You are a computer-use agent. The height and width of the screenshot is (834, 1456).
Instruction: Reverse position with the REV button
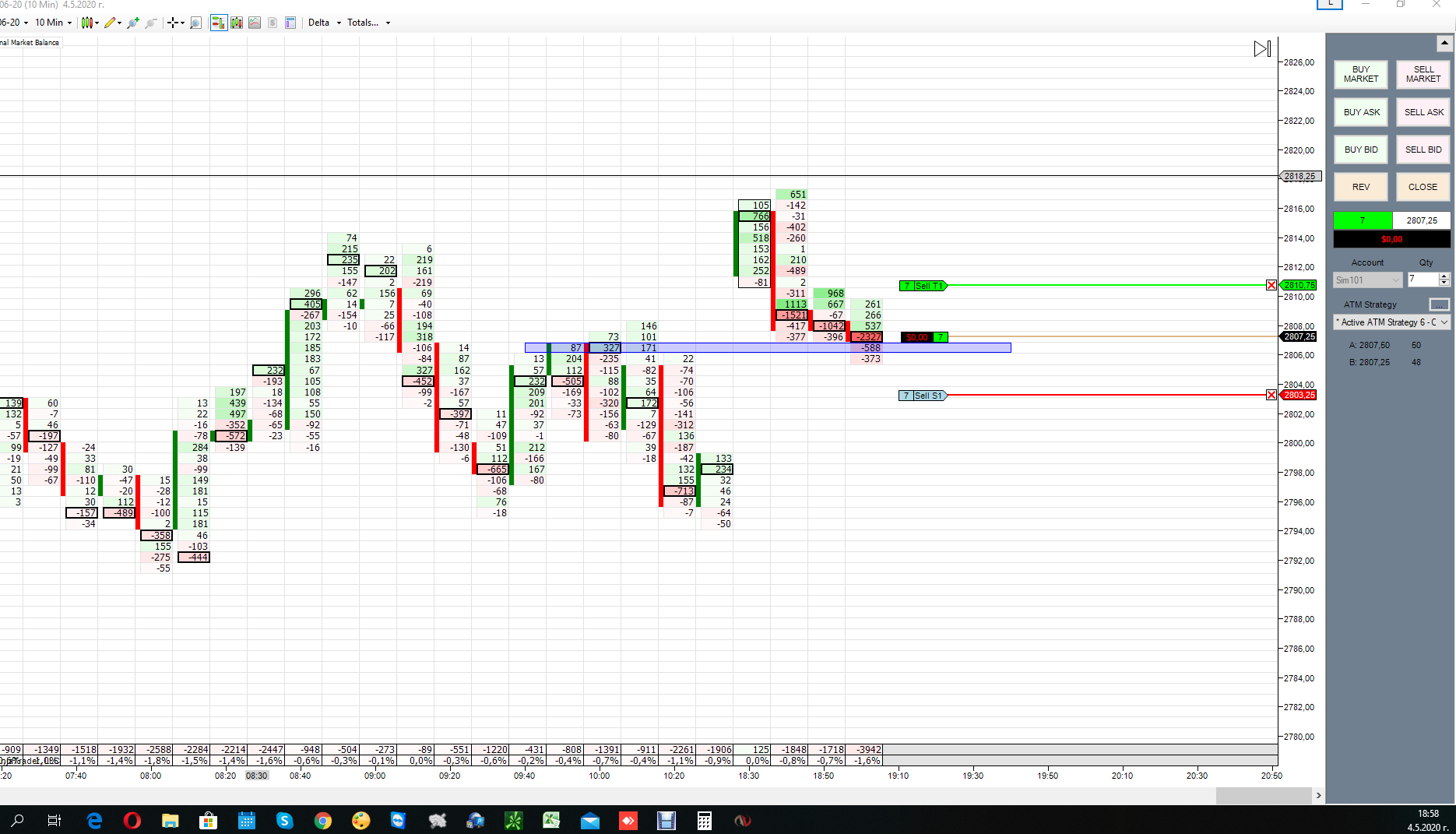click(x=1360, y=187)
